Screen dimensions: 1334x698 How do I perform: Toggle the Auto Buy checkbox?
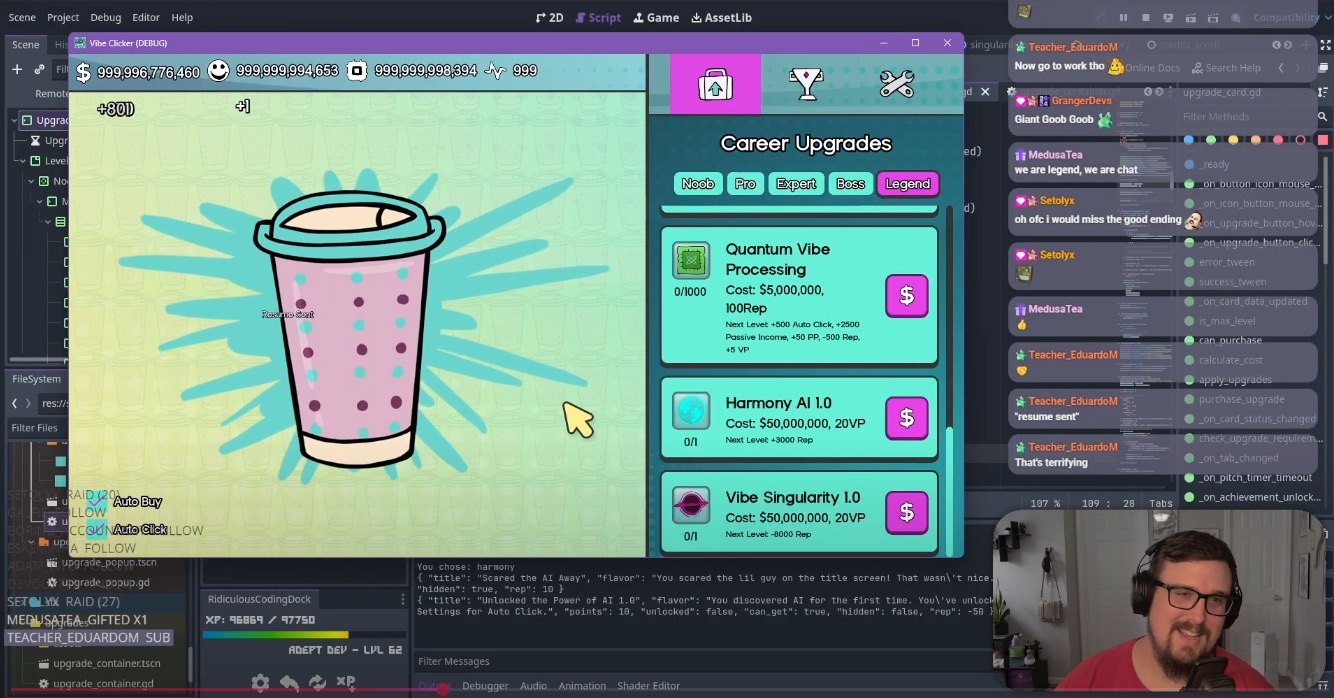click(96, 501)
